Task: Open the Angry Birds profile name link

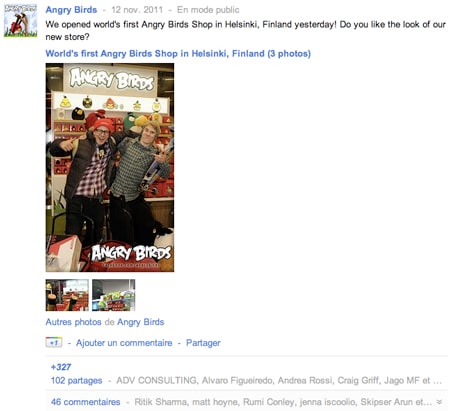Action: tap(71, 10)
